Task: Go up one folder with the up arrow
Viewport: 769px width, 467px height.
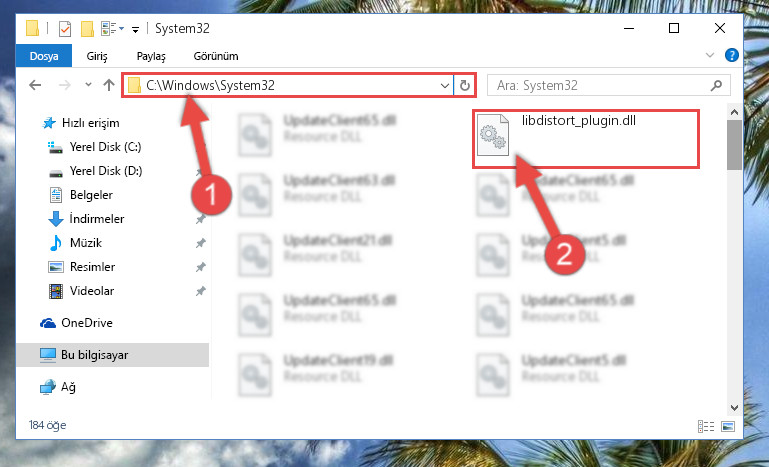Action: (x=109, y=85)
